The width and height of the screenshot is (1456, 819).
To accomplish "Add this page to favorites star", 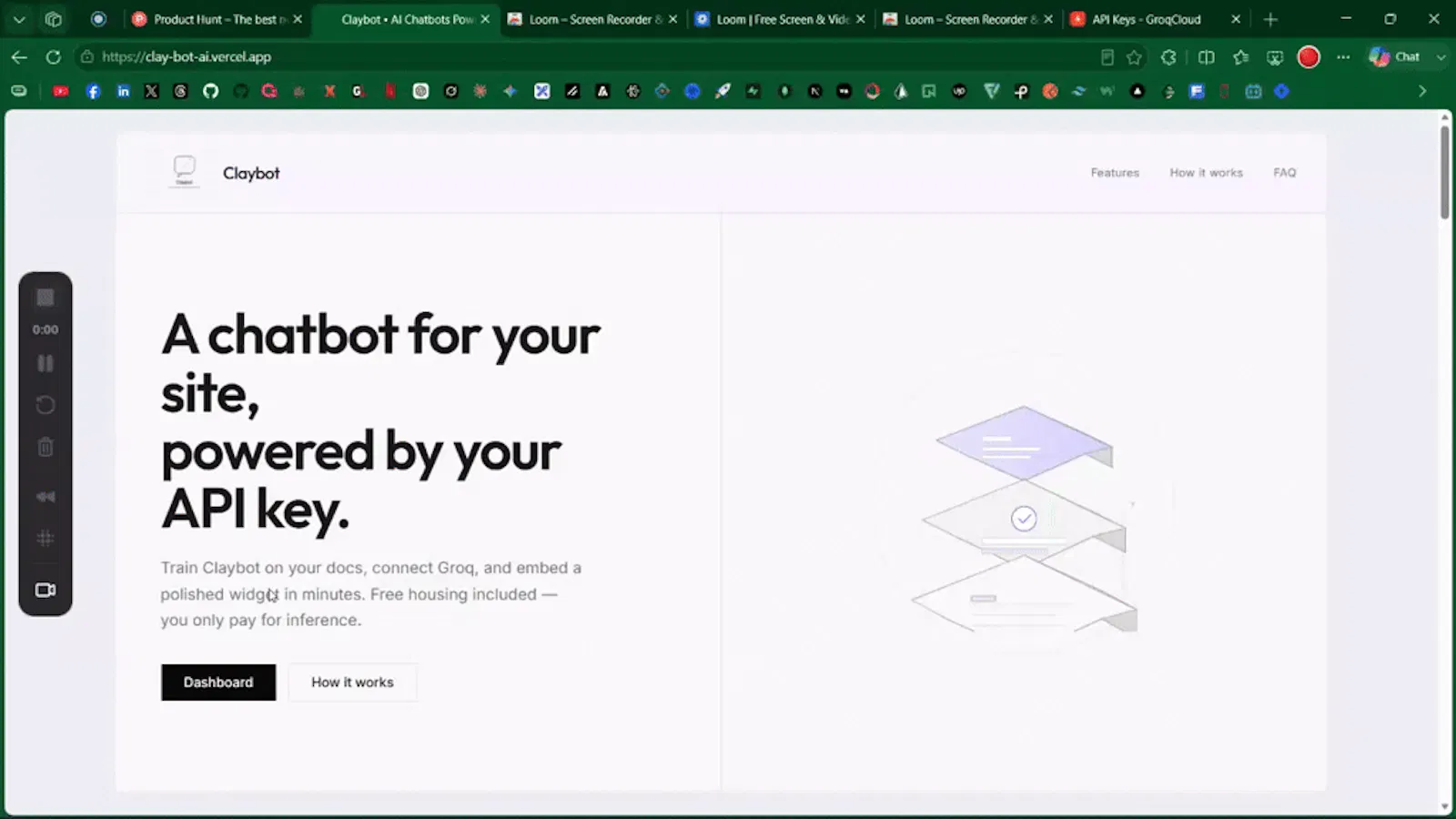I will point(1134,57).
